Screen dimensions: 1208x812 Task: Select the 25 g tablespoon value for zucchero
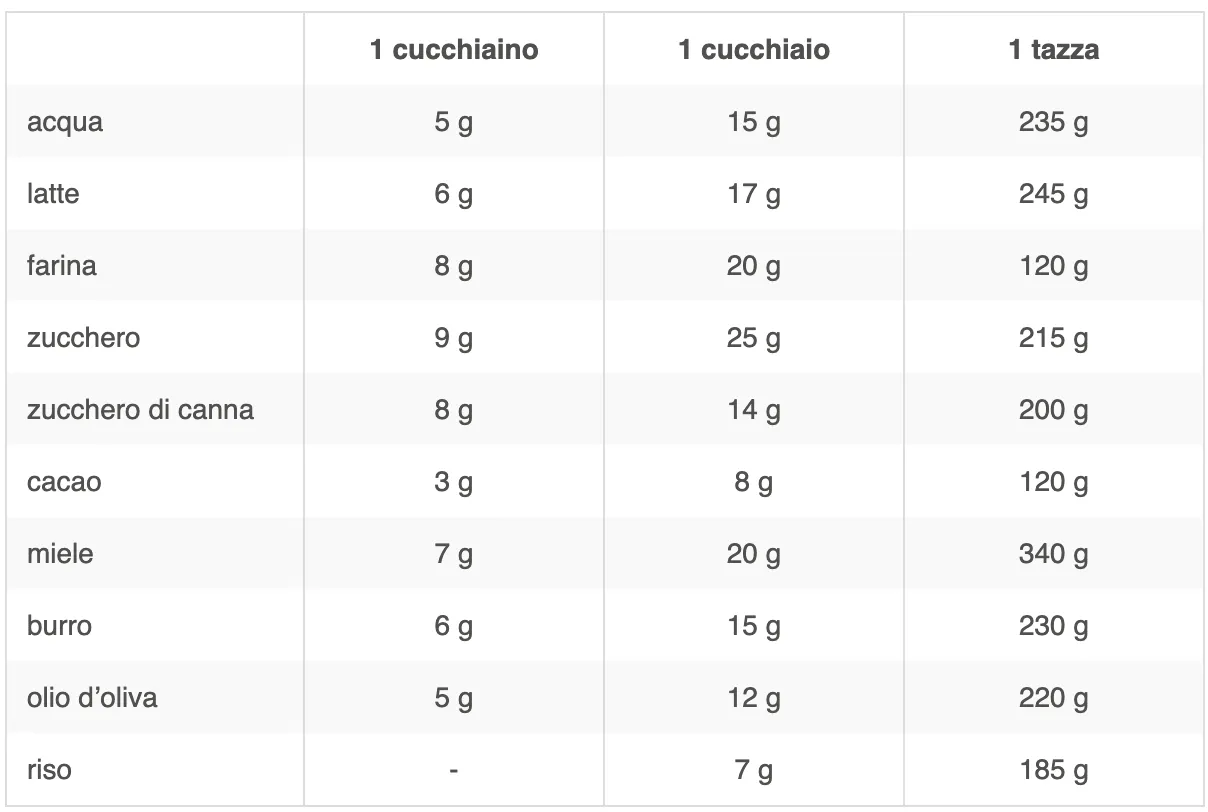754,338
